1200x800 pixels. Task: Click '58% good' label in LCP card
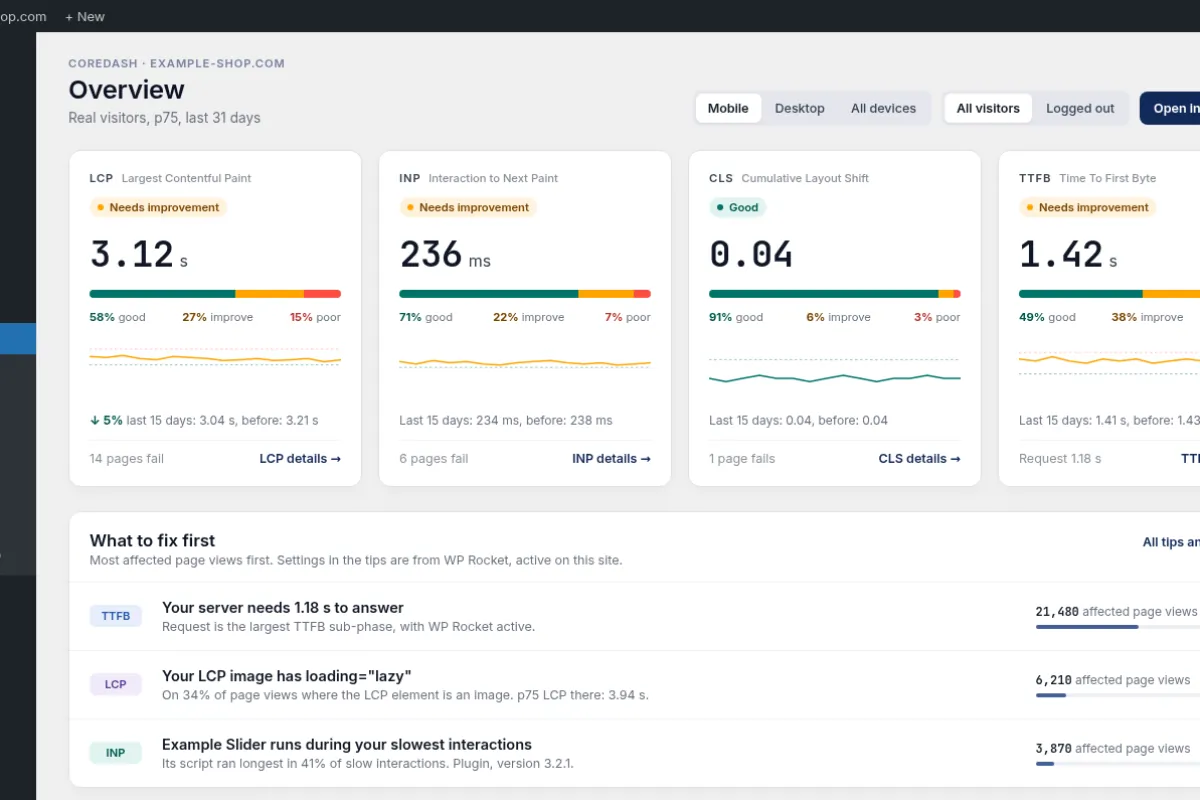(x=117, y=317)
